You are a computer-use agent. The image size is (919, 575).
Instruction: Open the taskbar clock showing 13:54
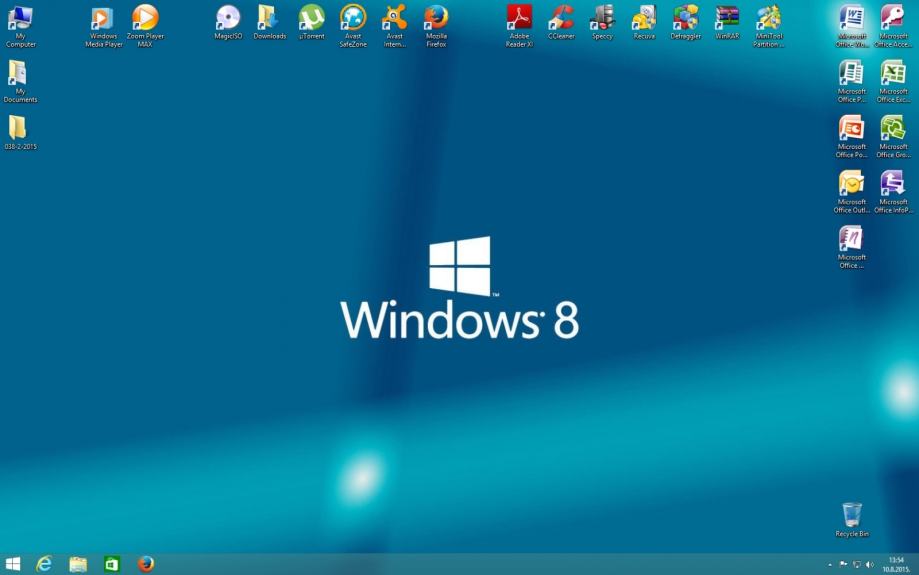pos(896,564)
